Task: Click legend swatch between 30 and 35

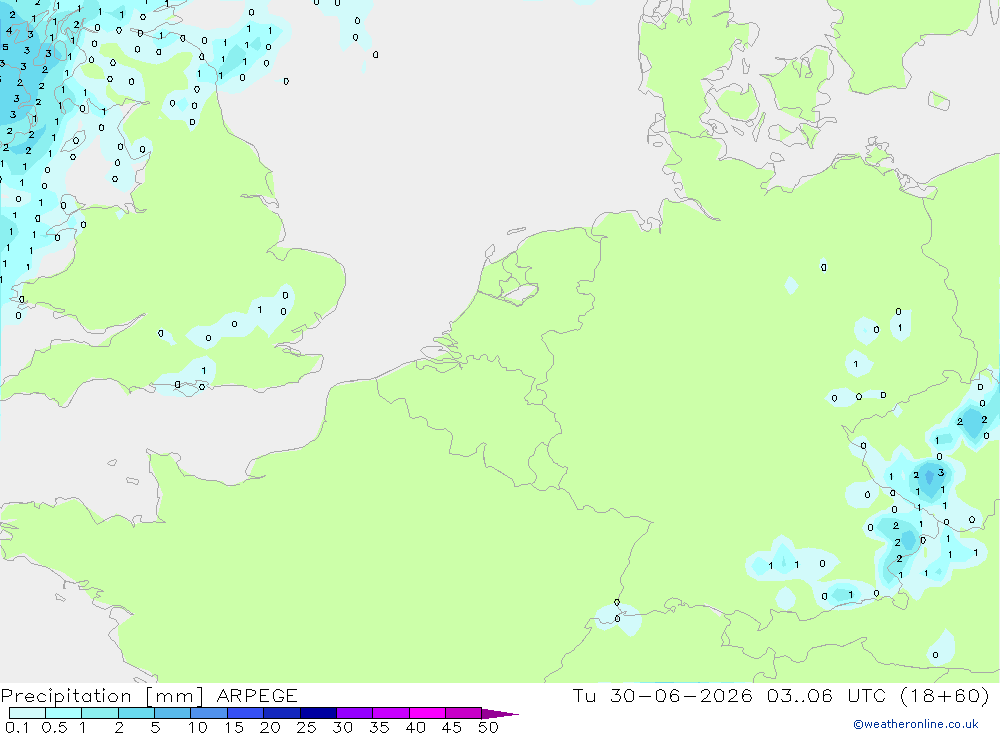Action: [x=355, y=713]
